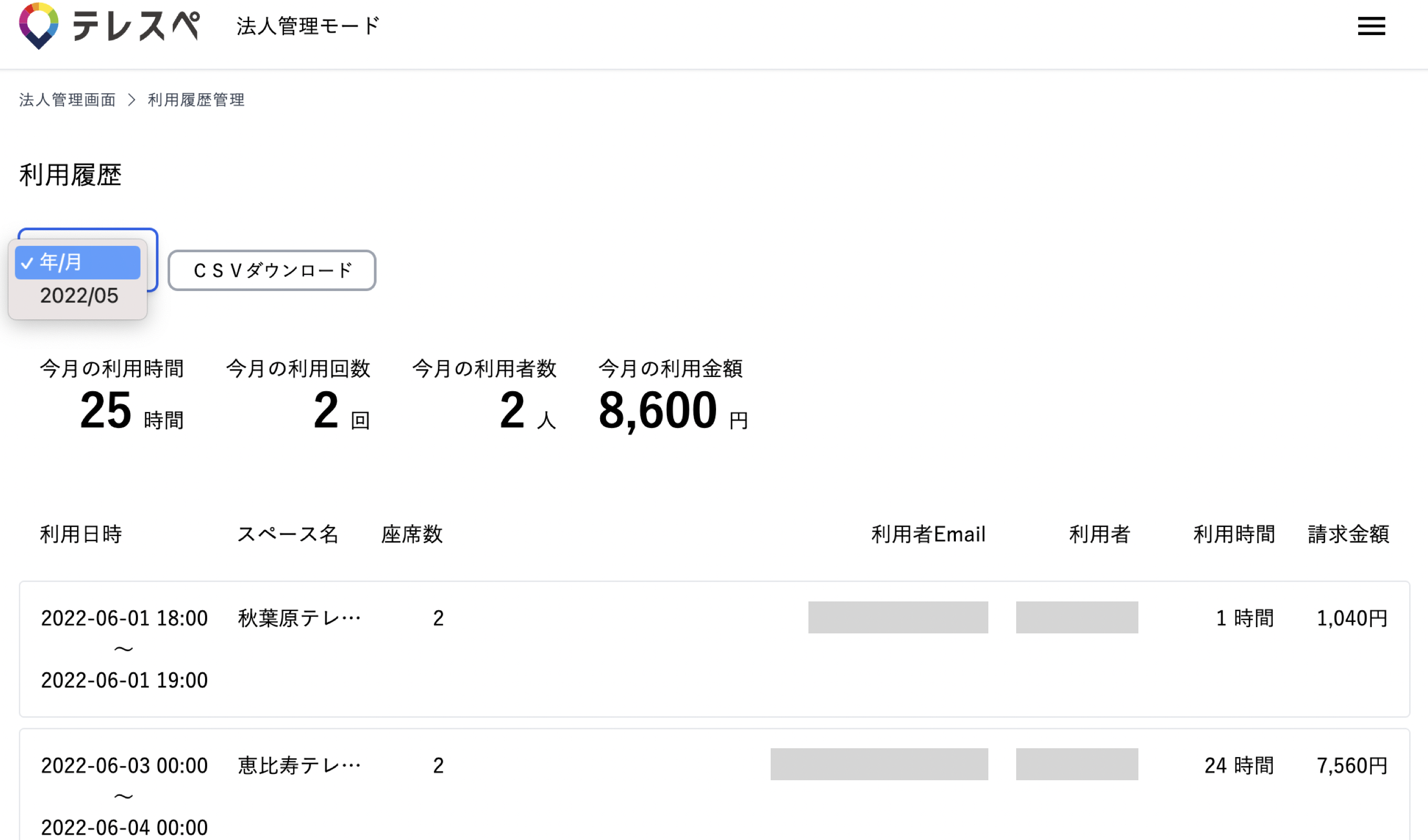Go to 法人管理画面 breadcrumb link
The width and height of the screenshot is (1428, 840).
68,100
